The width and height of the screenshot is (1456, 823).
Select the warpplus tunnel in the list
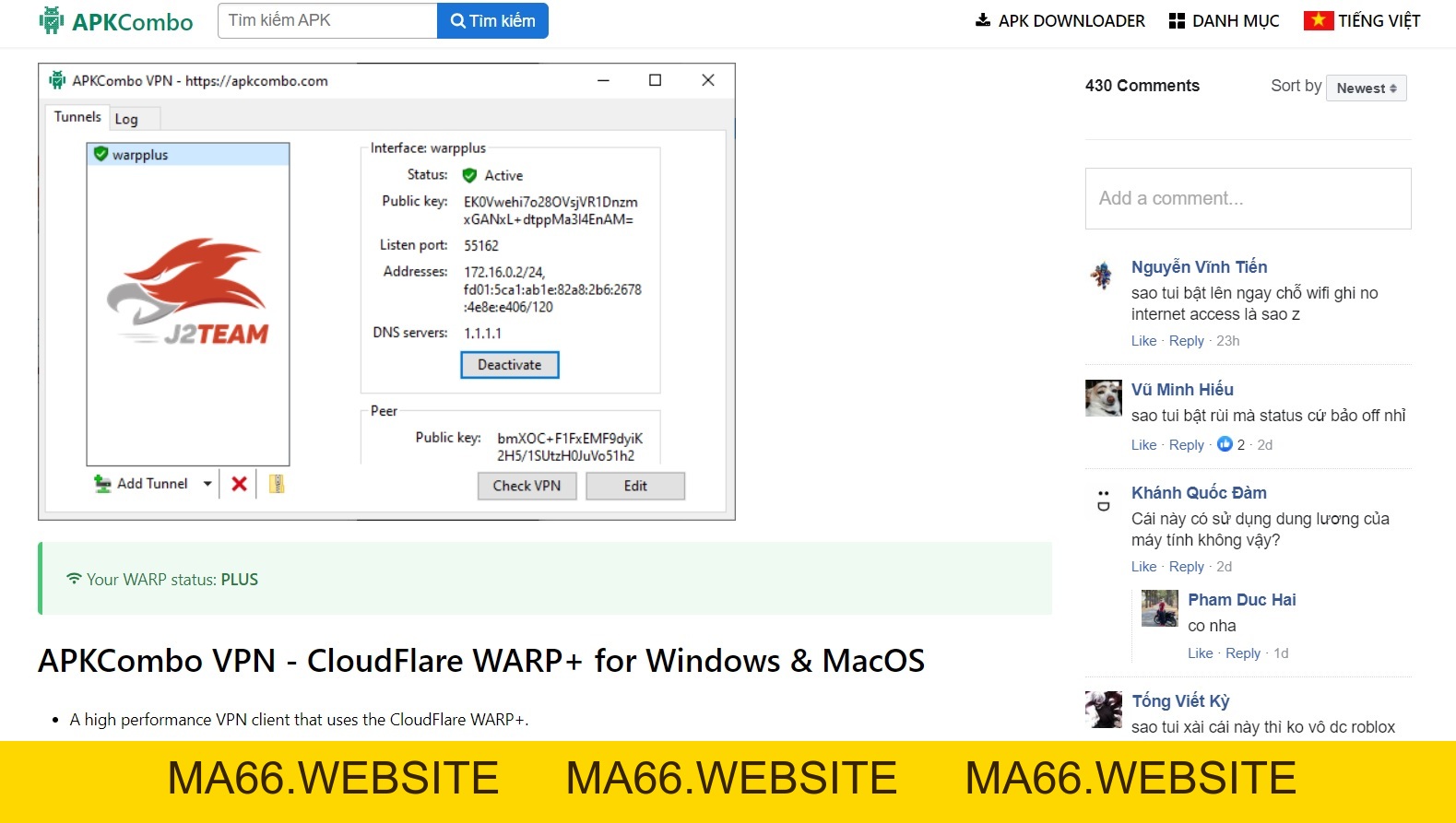188,155
